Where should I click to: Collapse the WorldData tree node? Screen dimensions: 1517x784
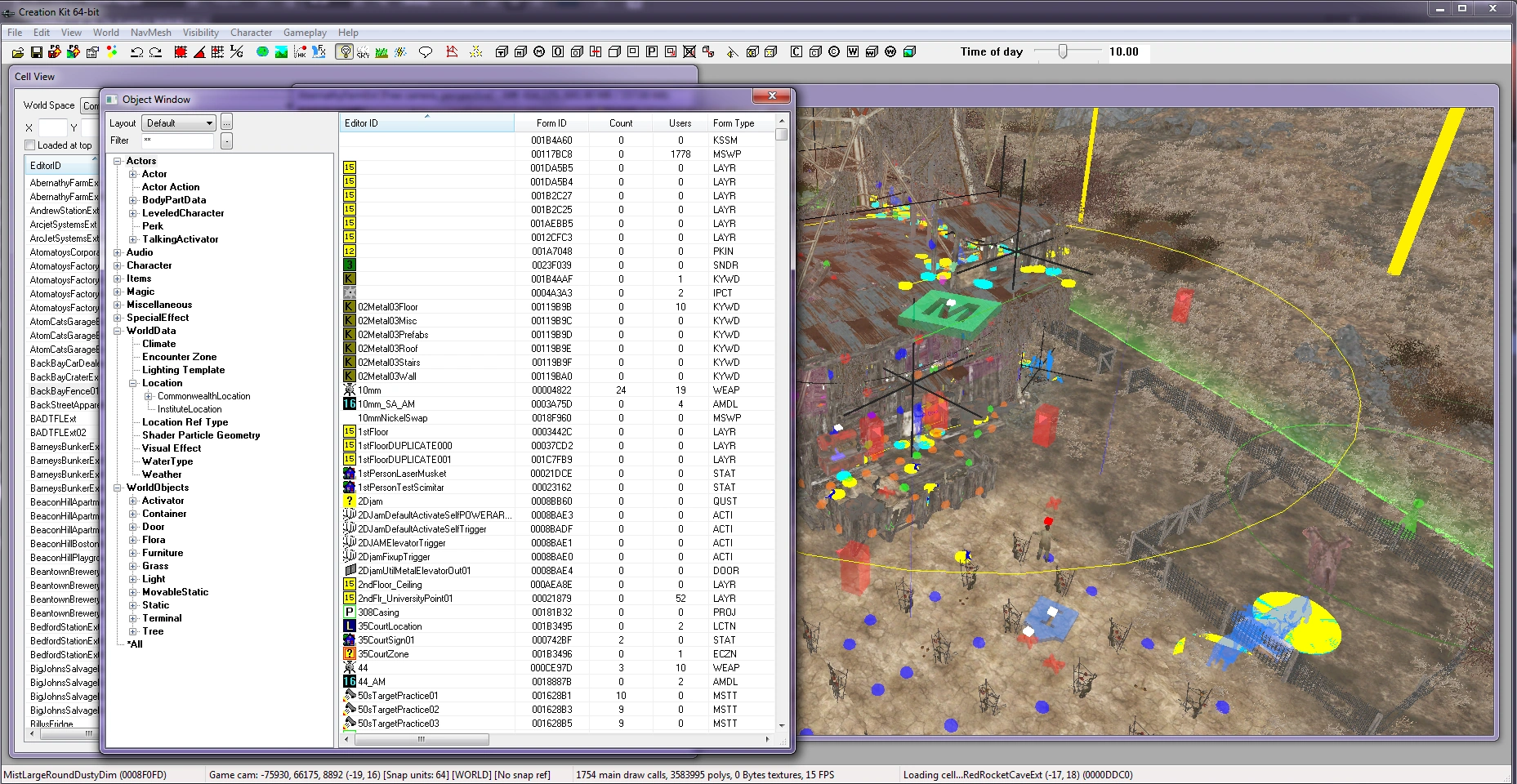pyautogui.click(x=118, y=331)
